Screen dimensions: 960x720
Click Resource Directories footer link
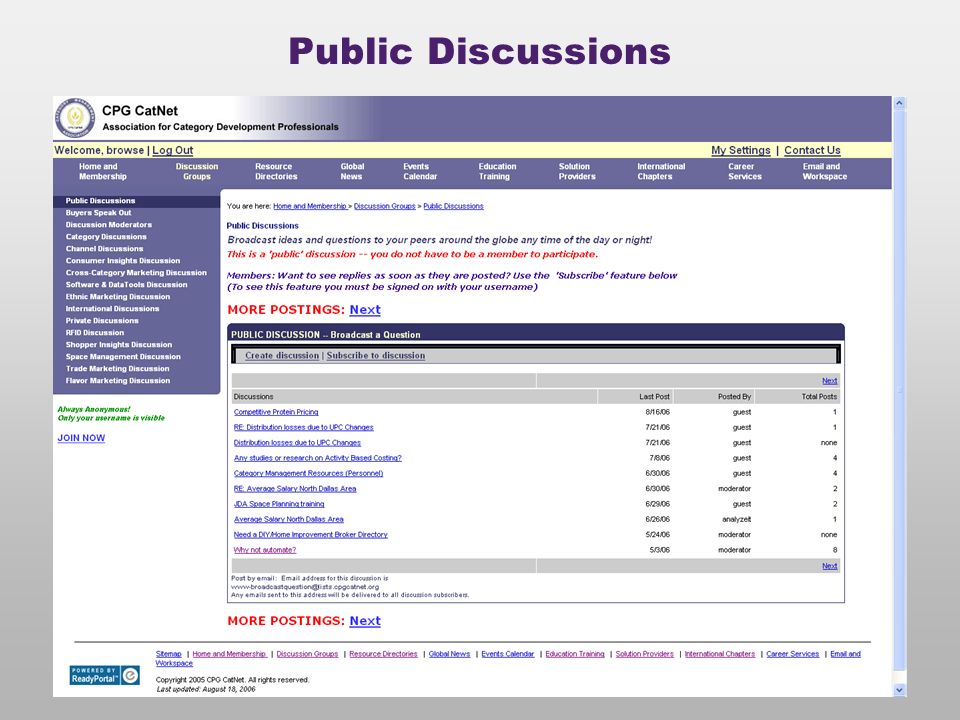click(383, 654)
